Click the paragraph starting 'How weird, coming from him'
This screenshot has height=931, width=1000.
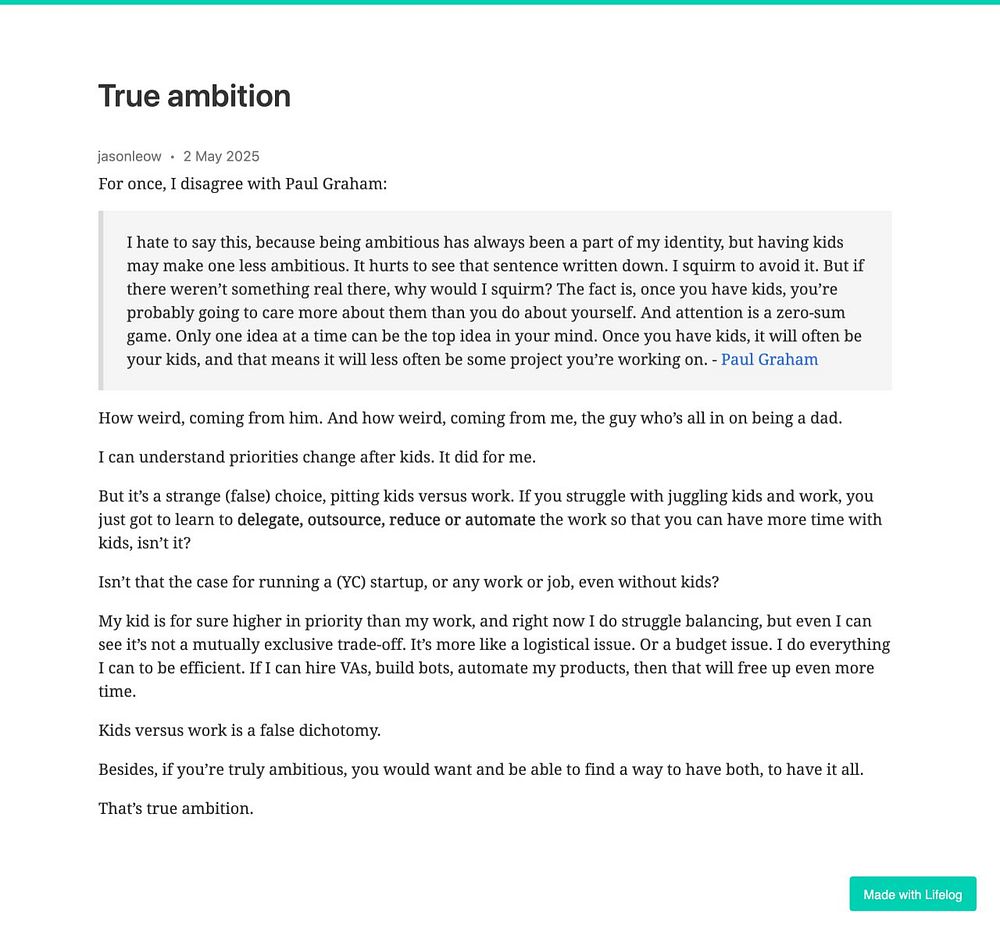470,418
